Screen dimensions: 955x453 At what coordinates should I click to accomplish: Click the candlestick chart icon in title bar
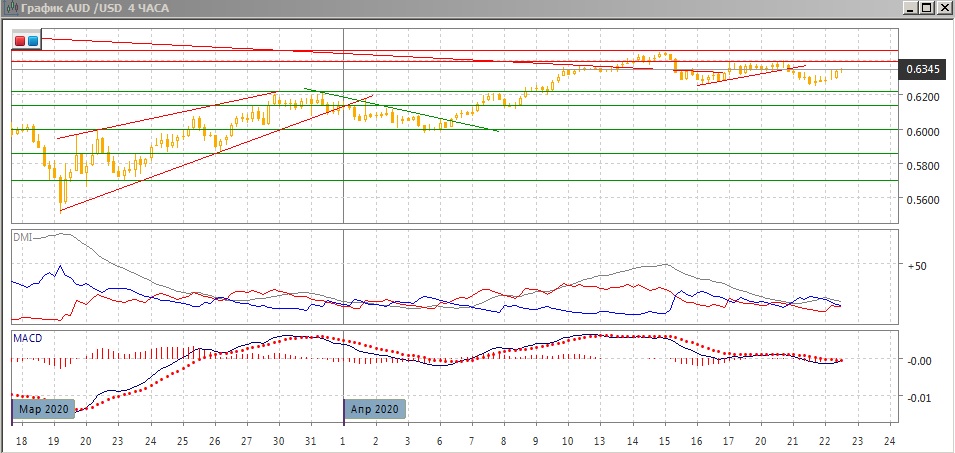pyautogui.click(x=11, y=8)
